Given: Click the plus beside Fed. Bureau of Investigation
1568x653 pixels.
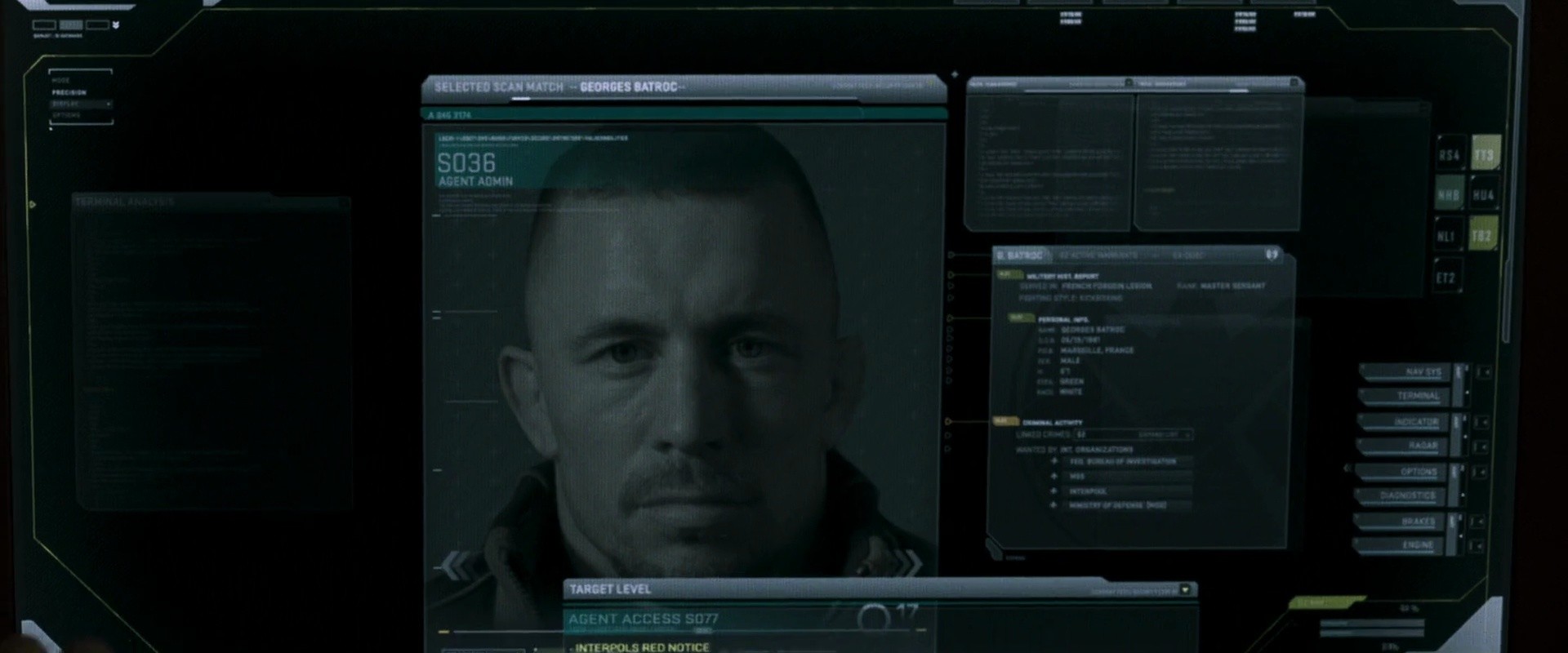Looking at the screenshot, I should coord(1054,461).
